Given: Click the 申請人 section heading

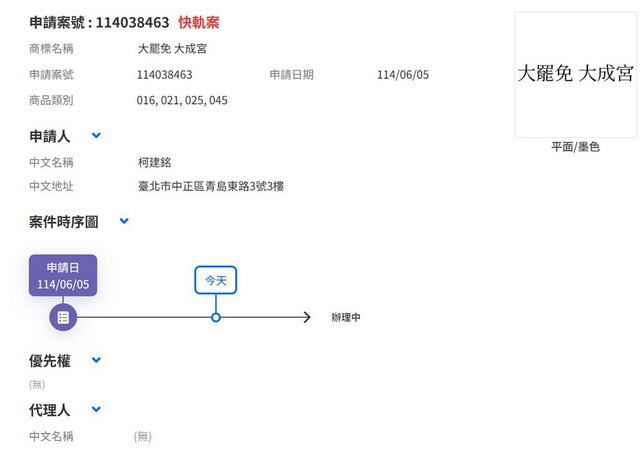Looking at the screenshot, I should click(49, 136).
